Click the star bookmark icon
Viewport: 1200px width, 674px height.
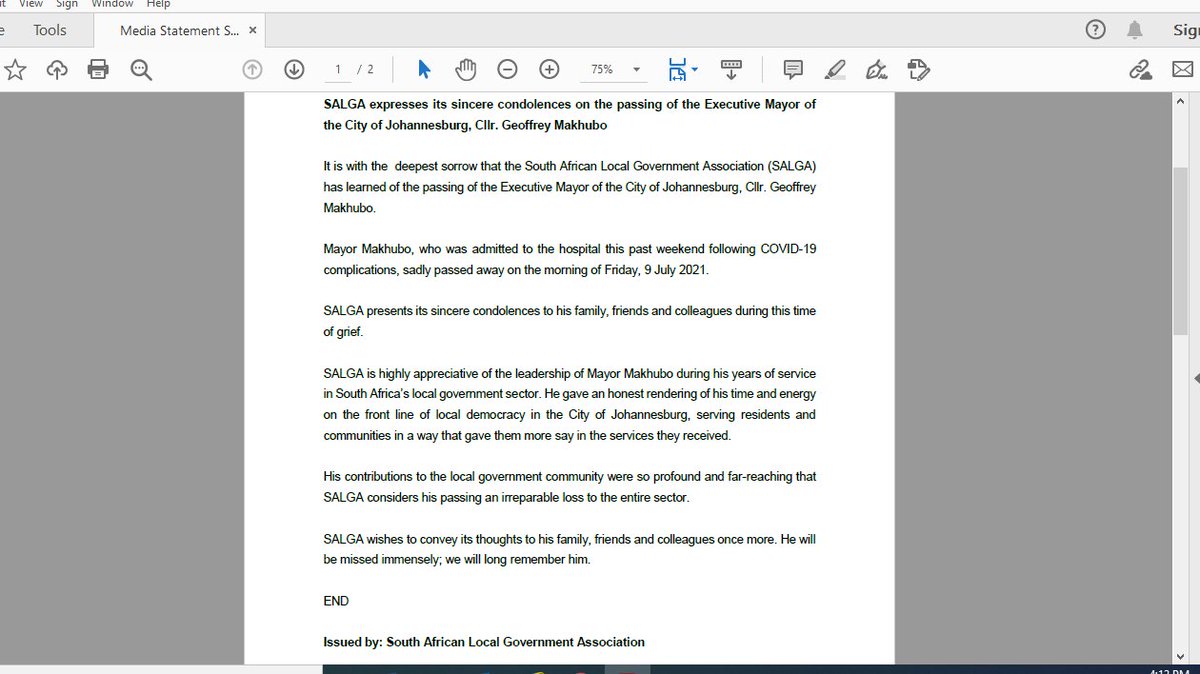(16, 69)
